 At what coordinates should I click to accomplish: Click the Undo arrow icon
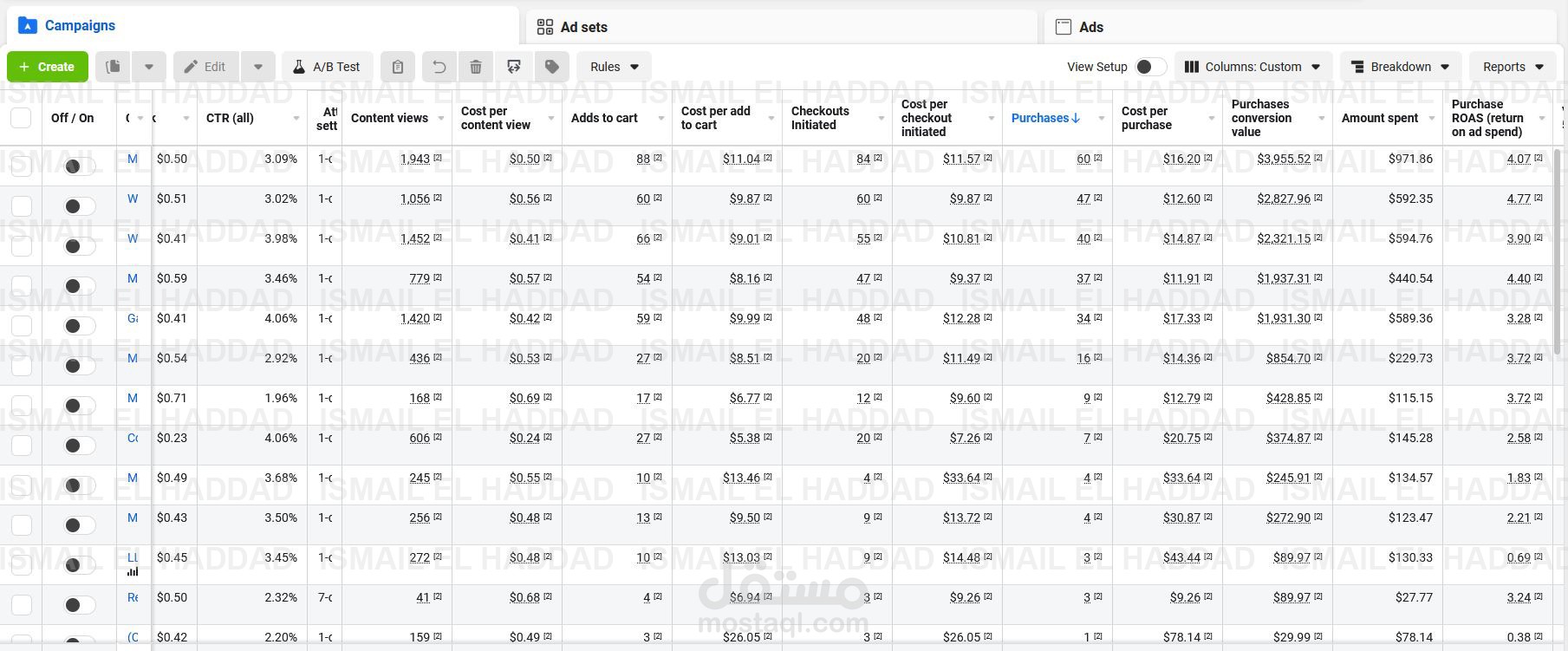click(x=439, y=67)
